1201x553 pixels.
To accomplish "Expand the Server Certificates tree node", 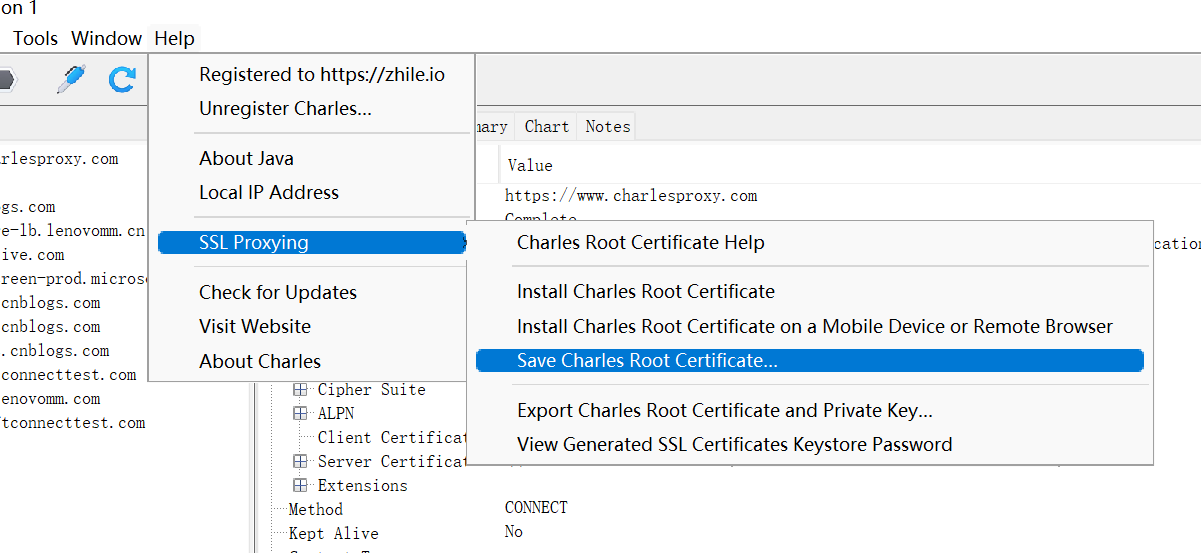I will [x=300, y=461].
